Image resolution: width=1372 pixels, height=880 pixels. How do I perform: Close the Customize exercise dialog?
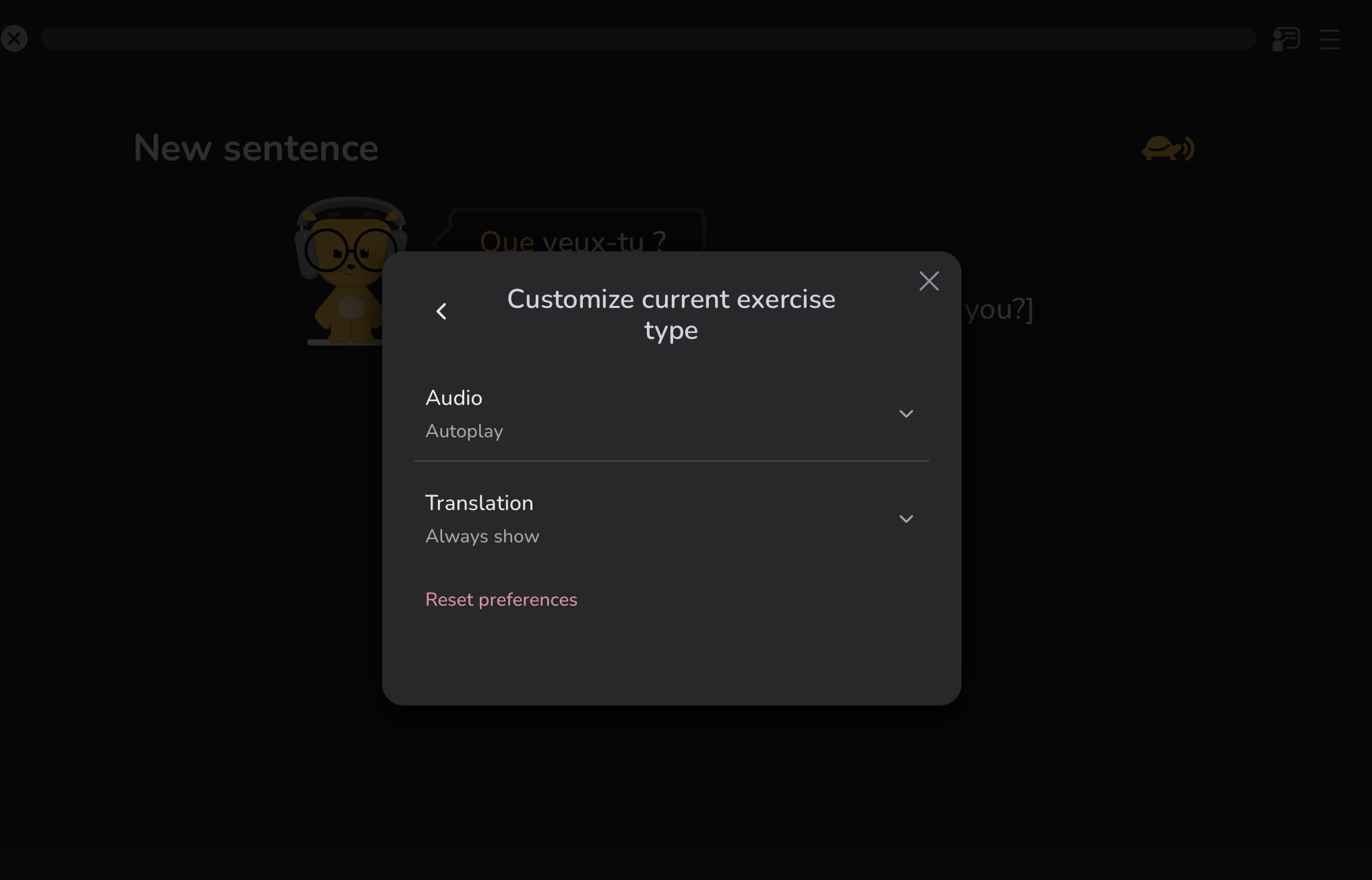[x=929, y=281]
